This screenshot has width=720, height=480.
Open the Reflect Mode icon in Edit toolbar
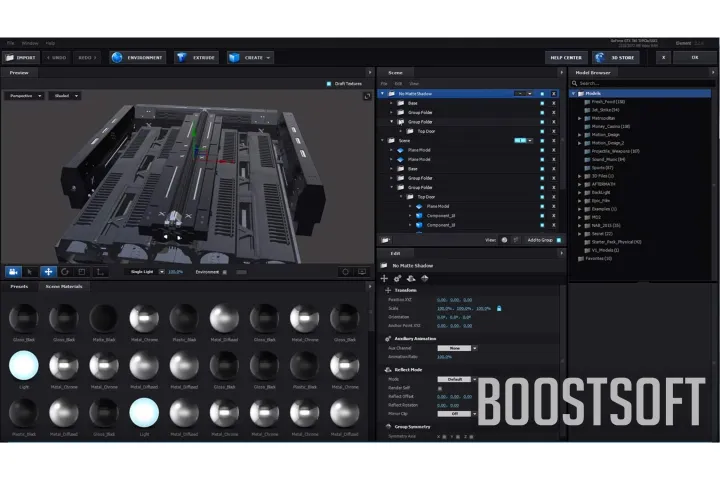coord(411,278)
